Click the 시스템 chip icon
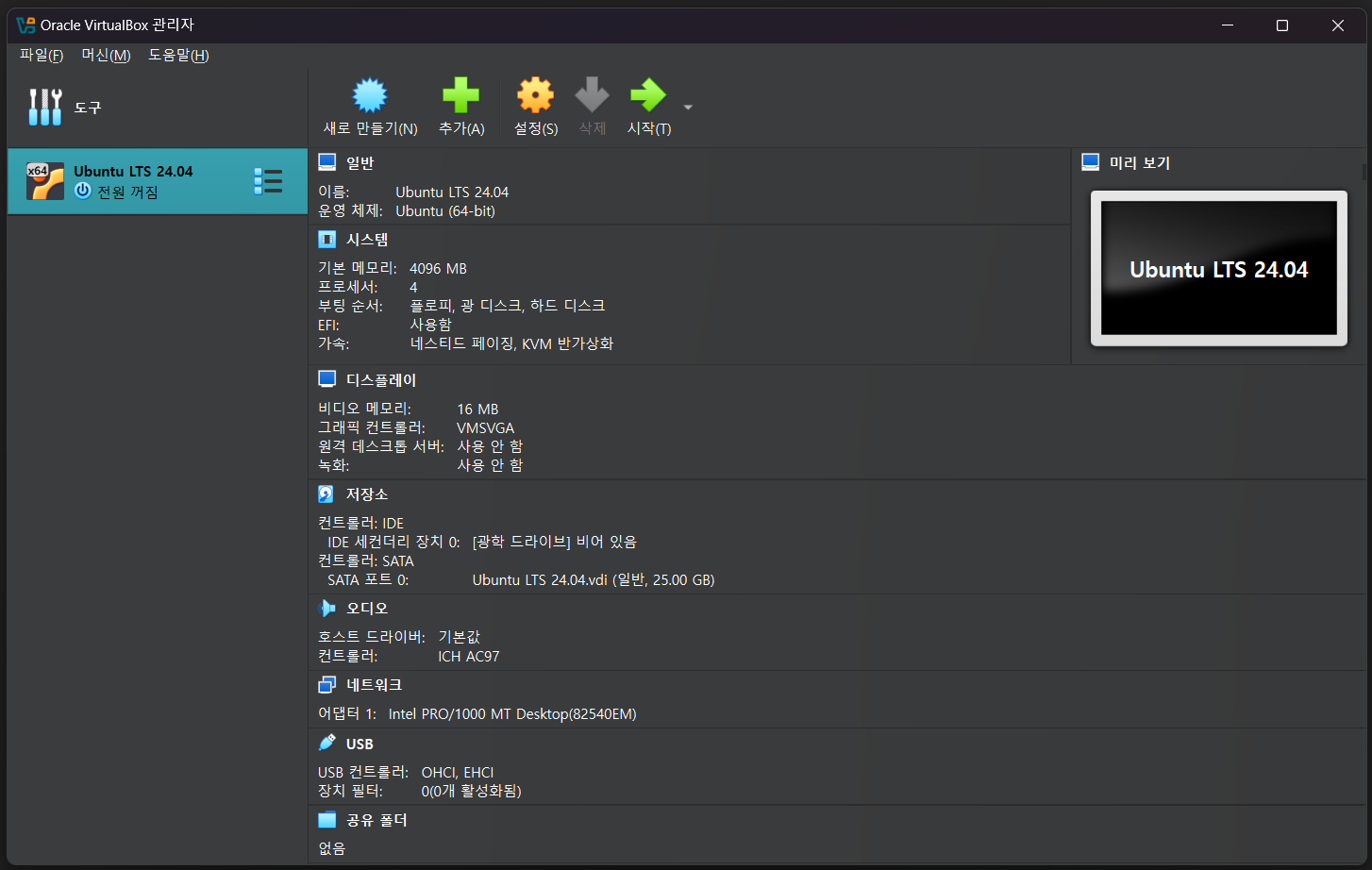 click(327, 239)
